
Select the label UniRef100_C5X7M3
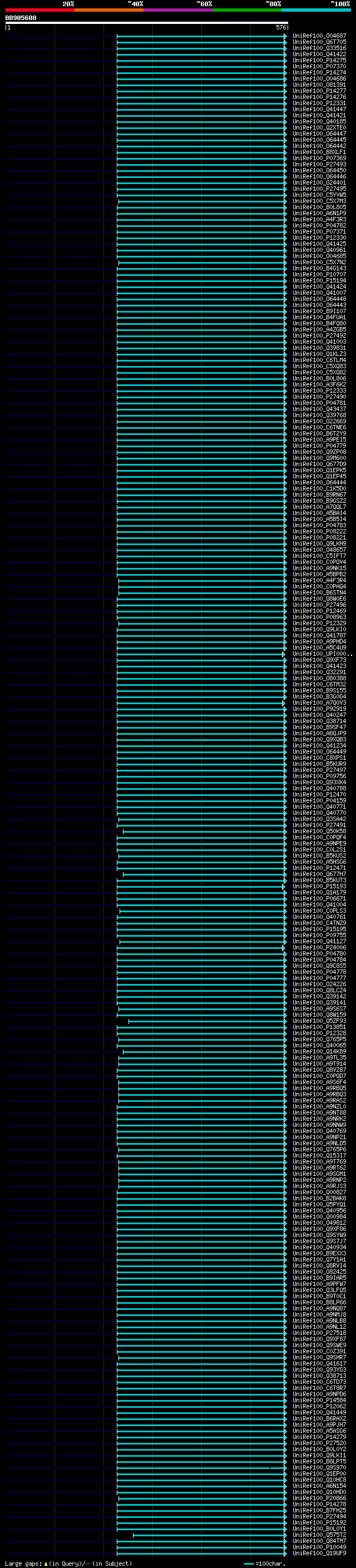319,201
